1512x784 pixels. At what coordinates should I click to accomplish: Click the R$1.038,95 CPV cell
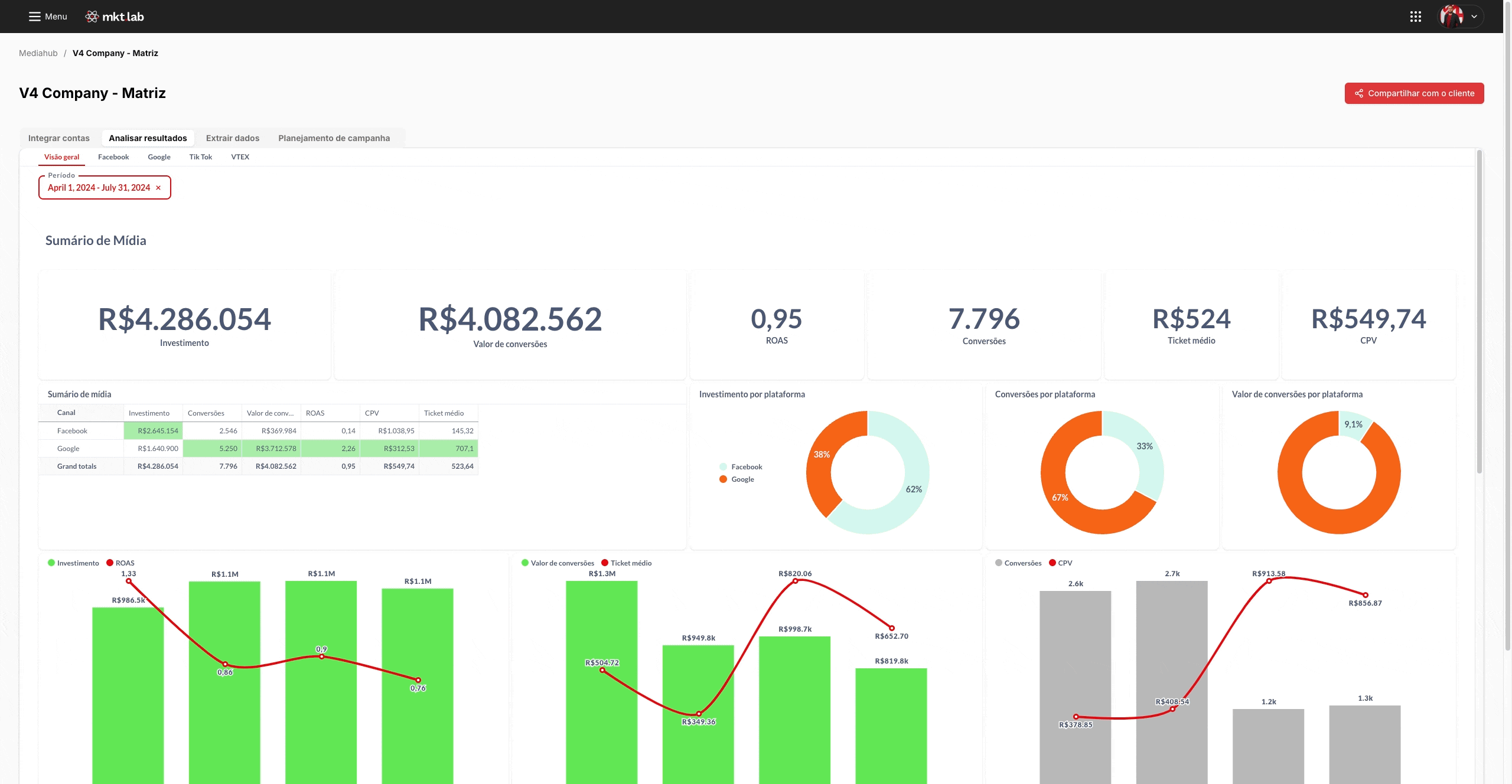389,431
